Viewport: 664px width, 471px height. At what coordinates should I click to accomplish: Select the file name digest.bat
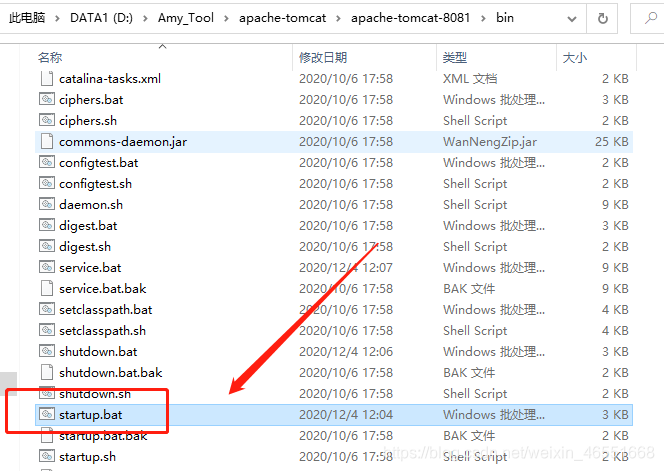click(x=88, y=225)
